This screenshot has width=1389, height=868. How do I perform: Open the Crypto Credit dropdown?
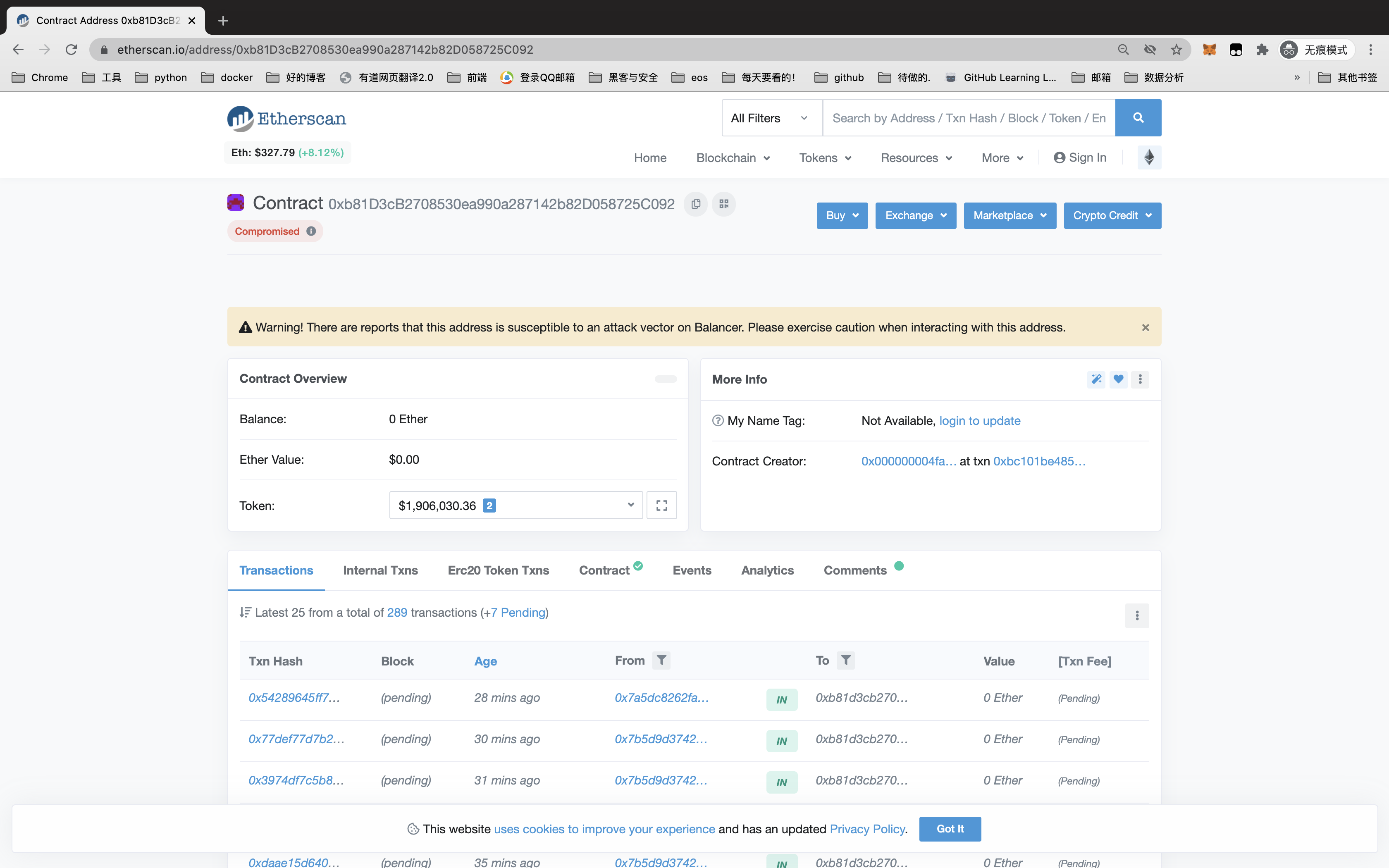[1112, 215]
